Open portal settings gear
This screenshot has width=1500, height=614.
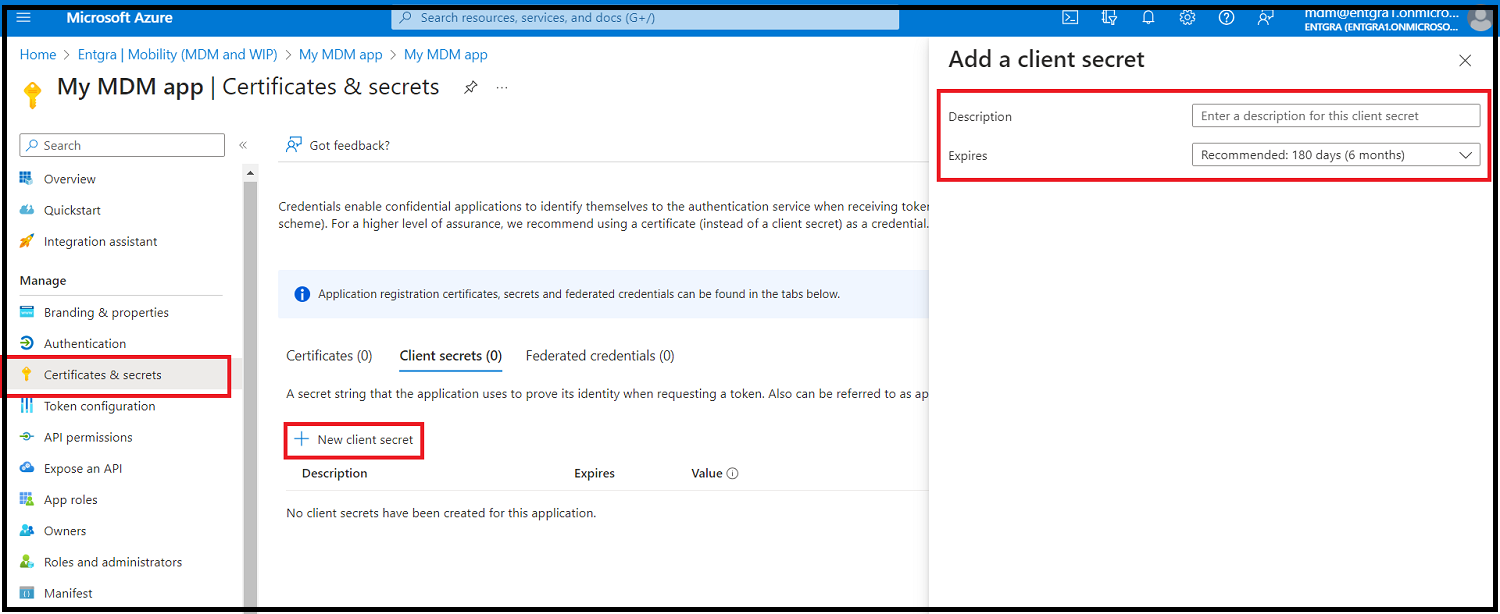pos(1187,18)
